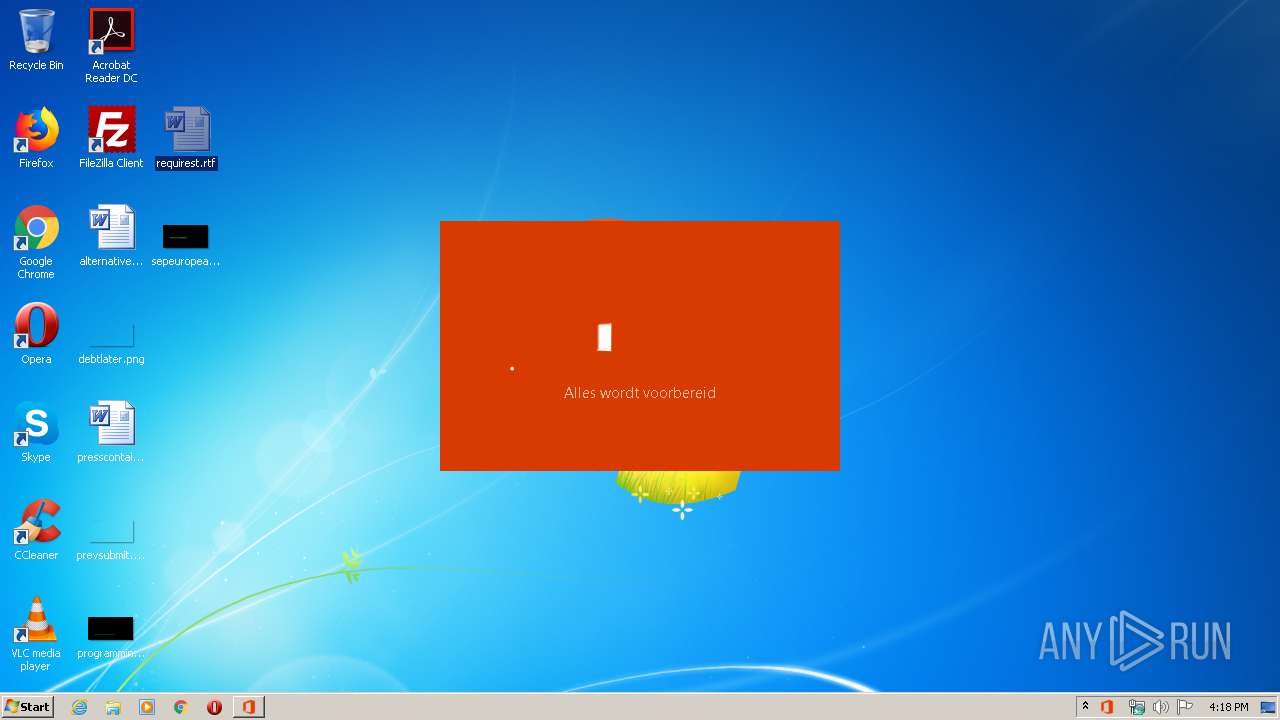This screenshot has width=1280, height=720.
Task: Show hidden system tray icons
Action: click(x=1086, y=707)
